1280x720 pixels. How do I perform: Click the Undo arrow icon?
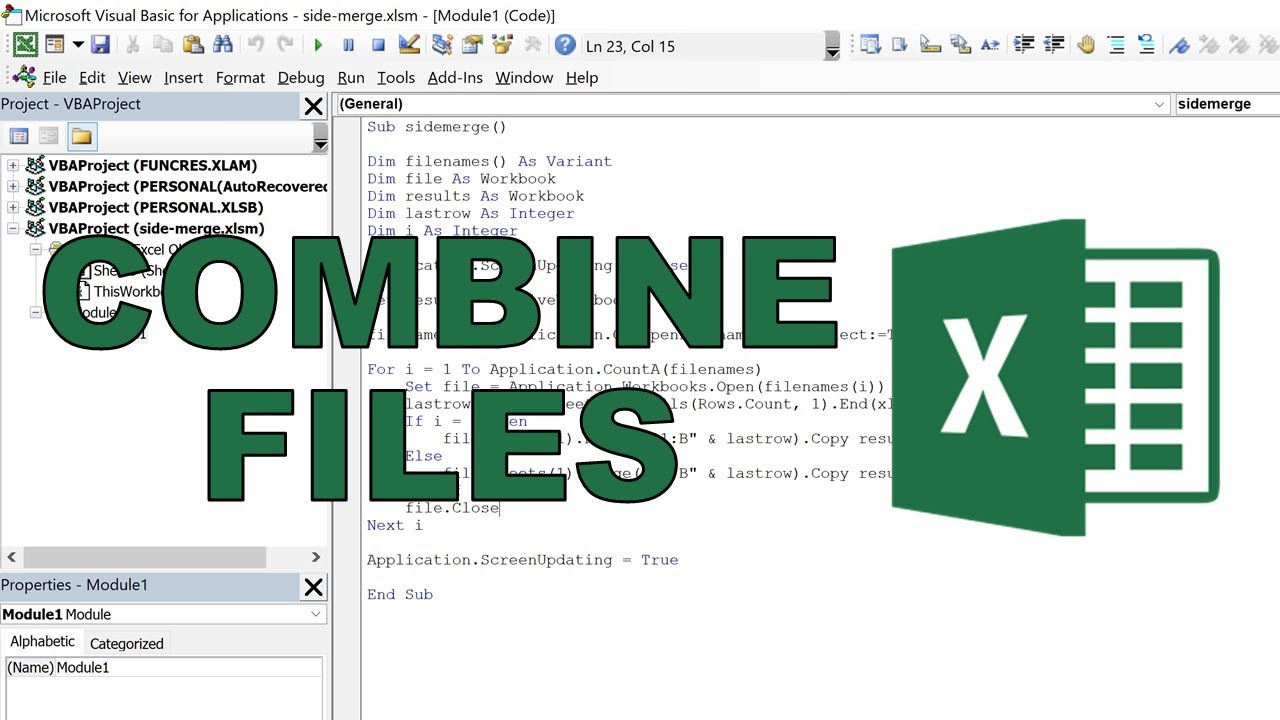(256, 45)
